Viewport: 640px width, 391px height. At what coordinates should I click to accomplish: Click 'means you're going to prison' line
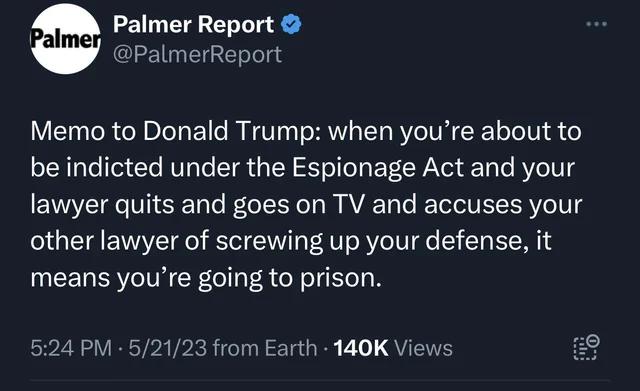tap(206, 278)
